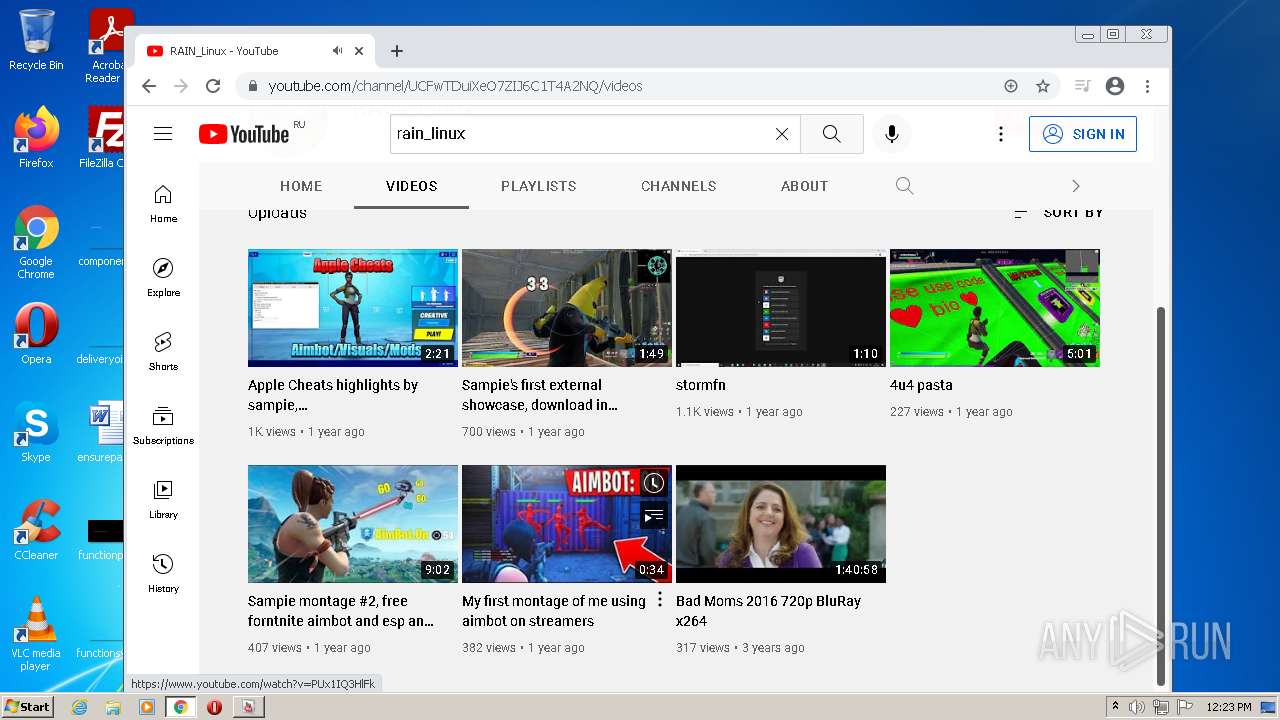Image resolution: width=1280 pixels, height=720 pixels.
Task: Mute the RAIN_Linux tab audio
Action: pyautogui.click(x=338, y=51)
